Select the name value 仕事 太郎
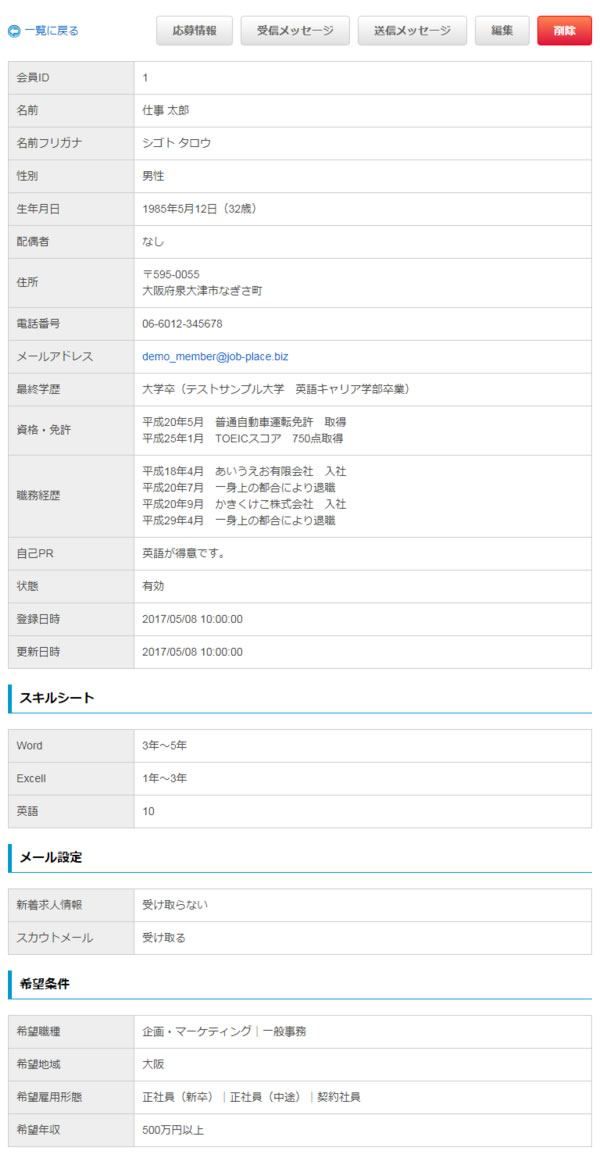The width and height of the screenshot is (600, 1155). click(166, 110)
